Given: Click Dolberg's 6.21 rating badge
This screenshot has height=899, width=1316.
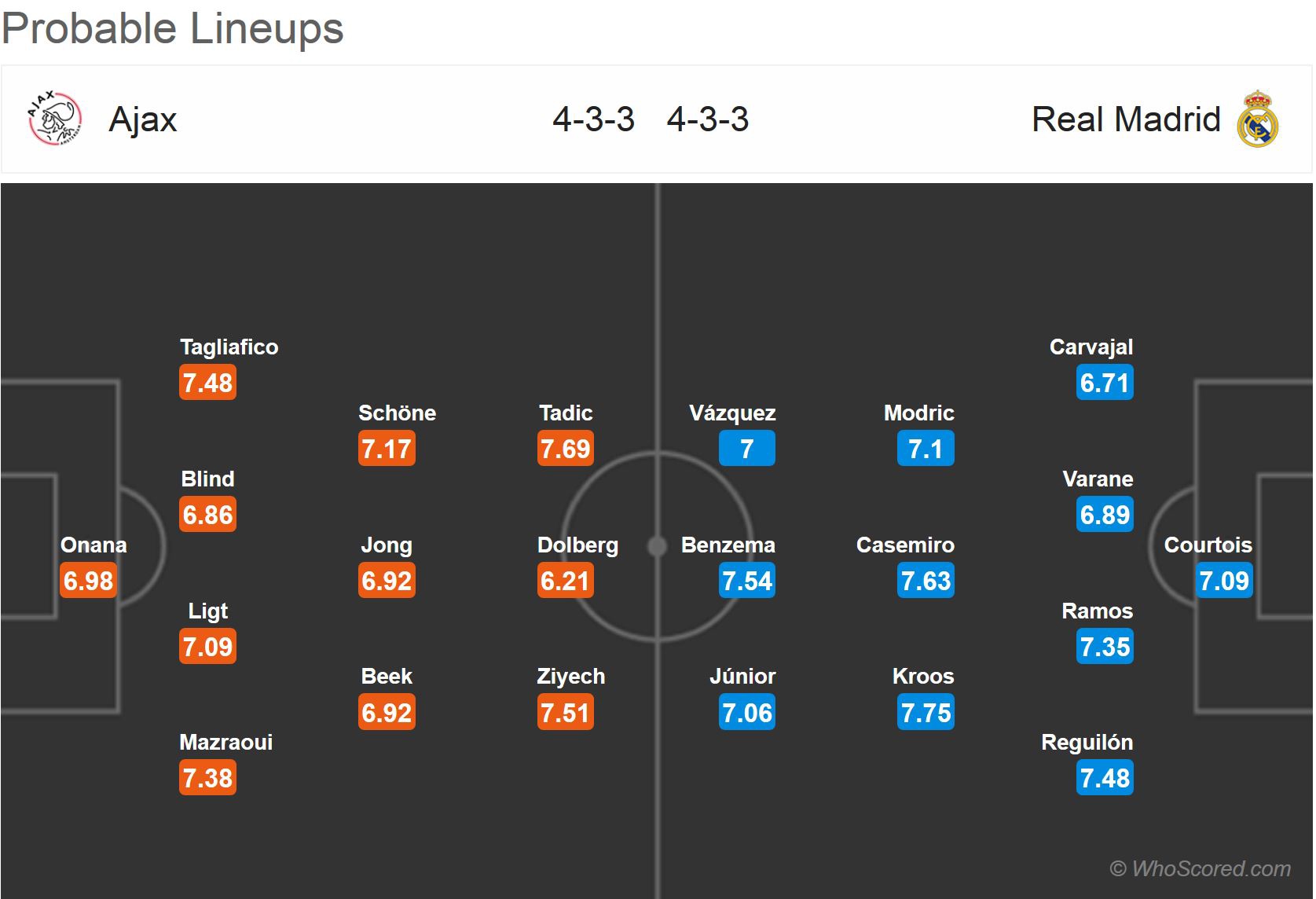Looking at the screenshot, I should click(x=565, y=581).
